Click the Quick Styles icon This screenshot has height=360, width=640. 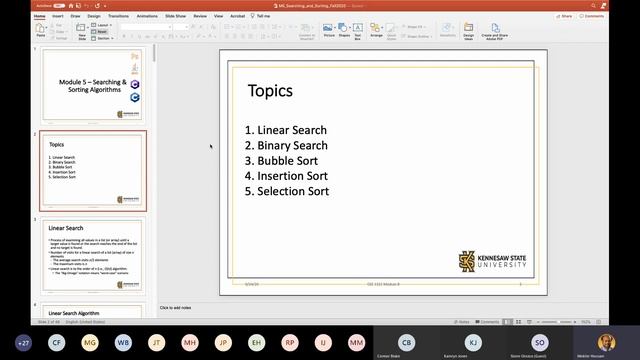click(391, 29)
